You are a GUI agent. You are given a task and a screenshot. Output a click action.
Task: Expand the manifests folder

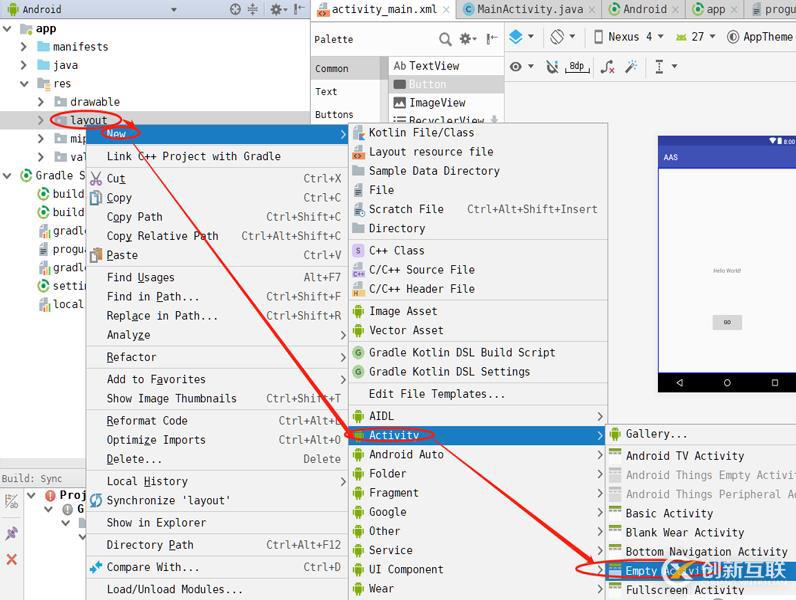[x=23, y=47]
